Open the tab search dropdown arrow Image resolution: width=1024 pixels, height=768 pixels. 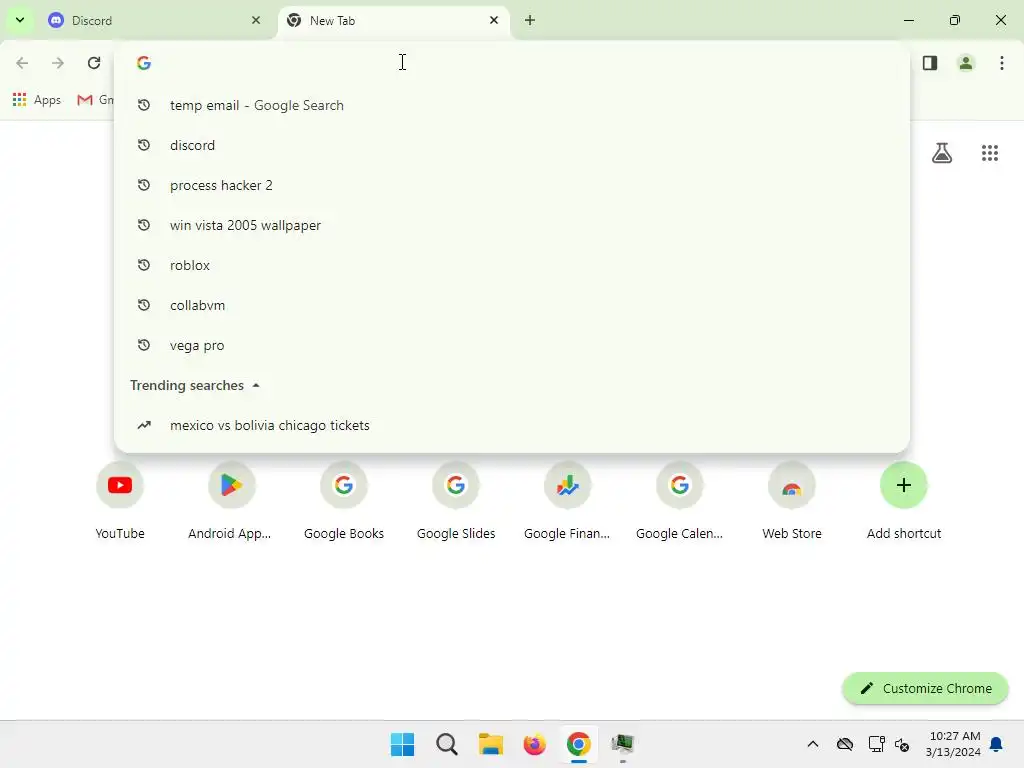pos(20,20)
